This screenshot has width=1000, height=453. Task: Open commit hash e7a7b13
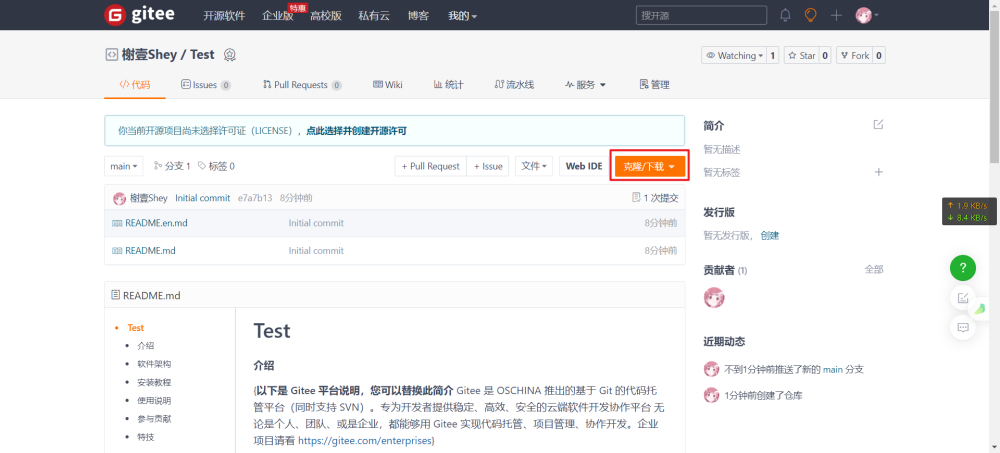click(255, 198)
